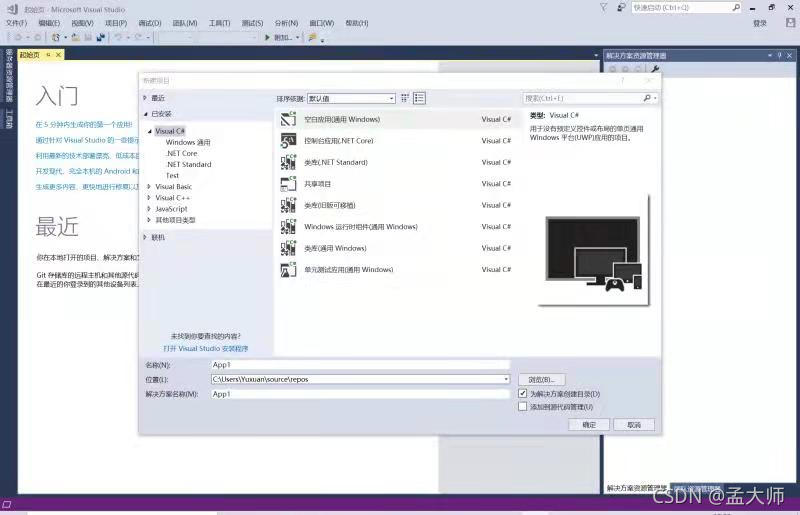Collapse the 已安装 node
800x515 pixels.
(x=145, y=114)
